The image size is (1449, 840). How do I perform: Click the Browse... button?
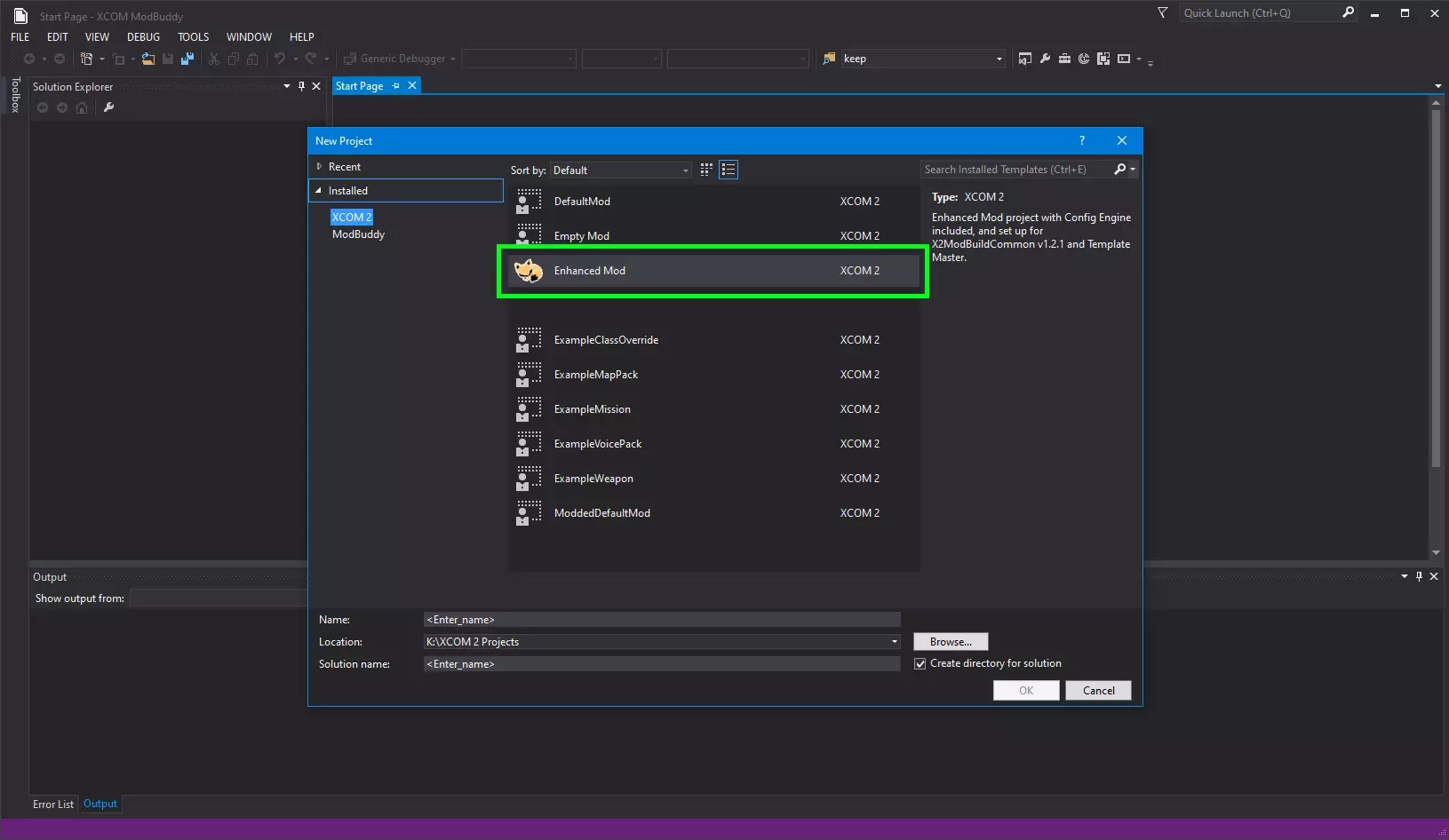coord(950,642)
